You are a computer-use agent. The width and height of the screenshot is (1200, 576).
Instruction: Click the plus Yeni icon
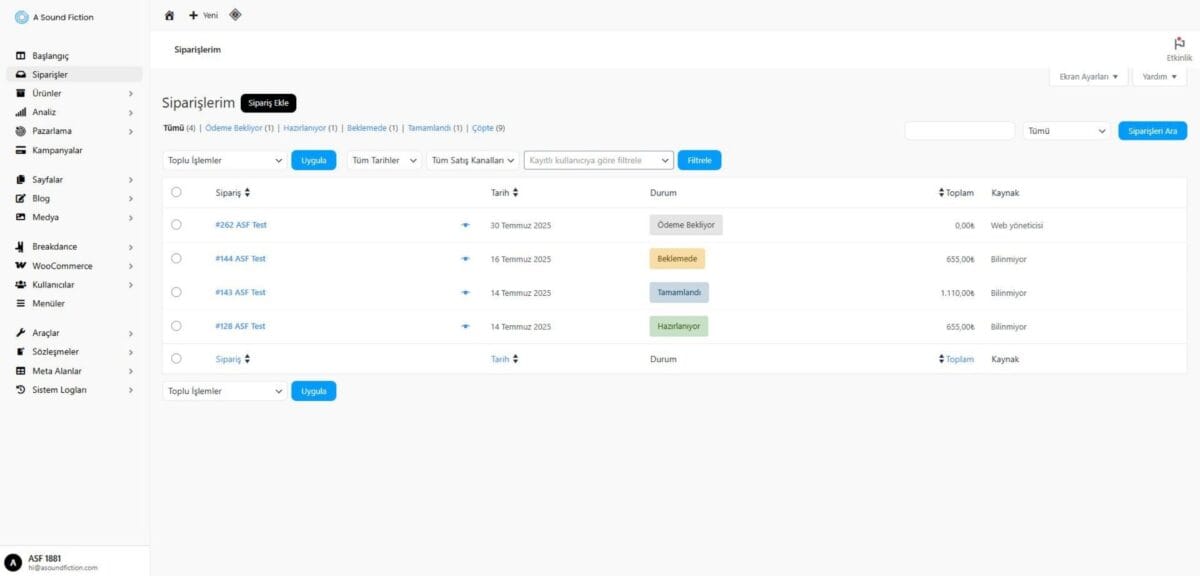point(194,15)
